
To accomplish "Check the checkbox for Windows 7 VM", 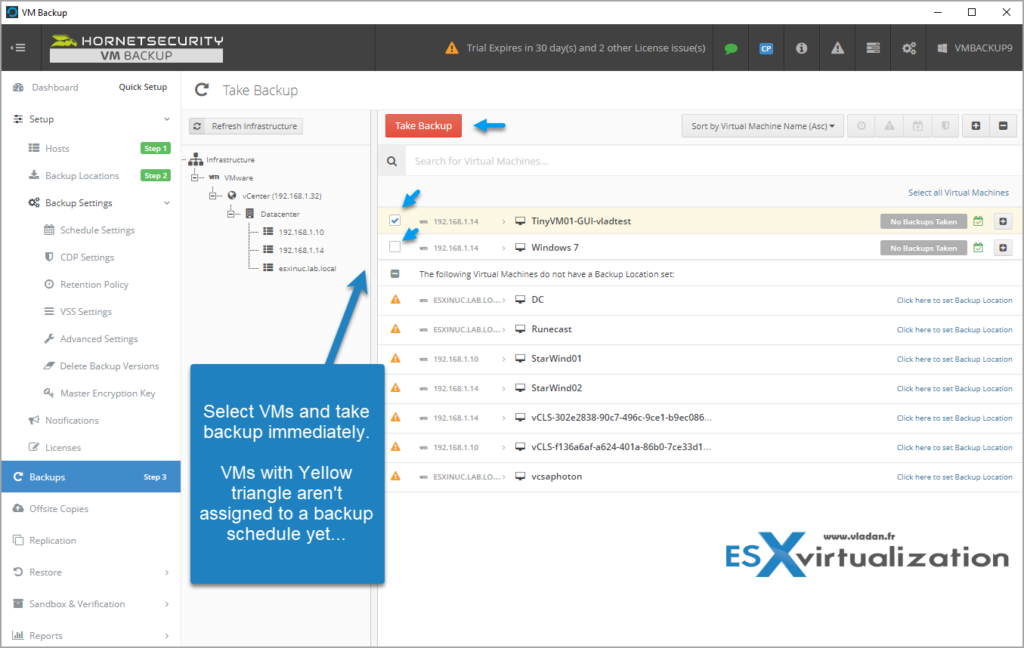I will (x=394, y=247).
